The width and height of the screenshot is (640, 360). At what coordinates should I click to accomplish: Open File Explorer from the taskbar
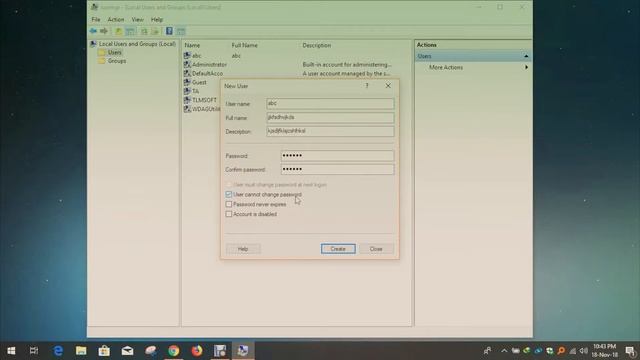(81, 351)
